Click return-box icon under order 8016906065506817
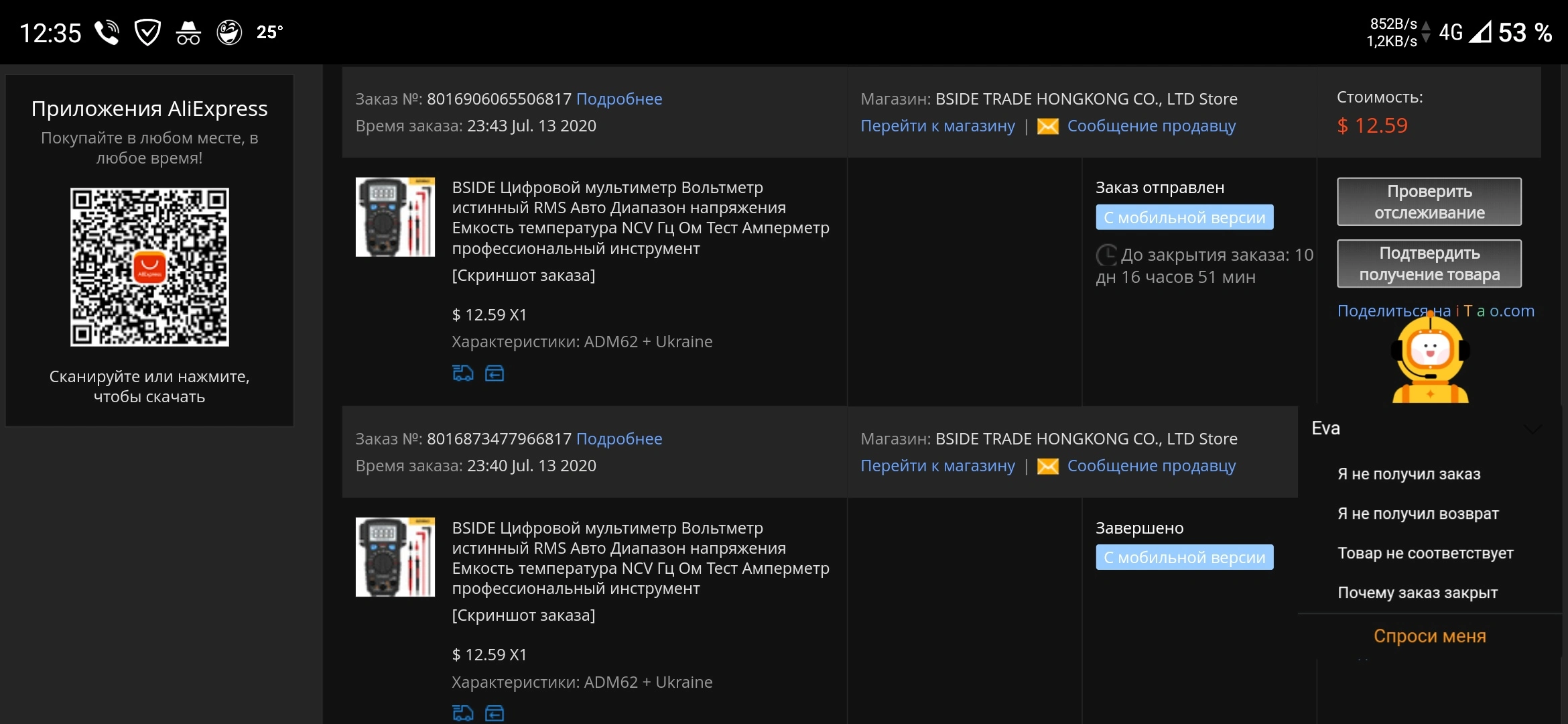Image resolution: width=1568 pixels, height=724 pixels. click(495, 373)
